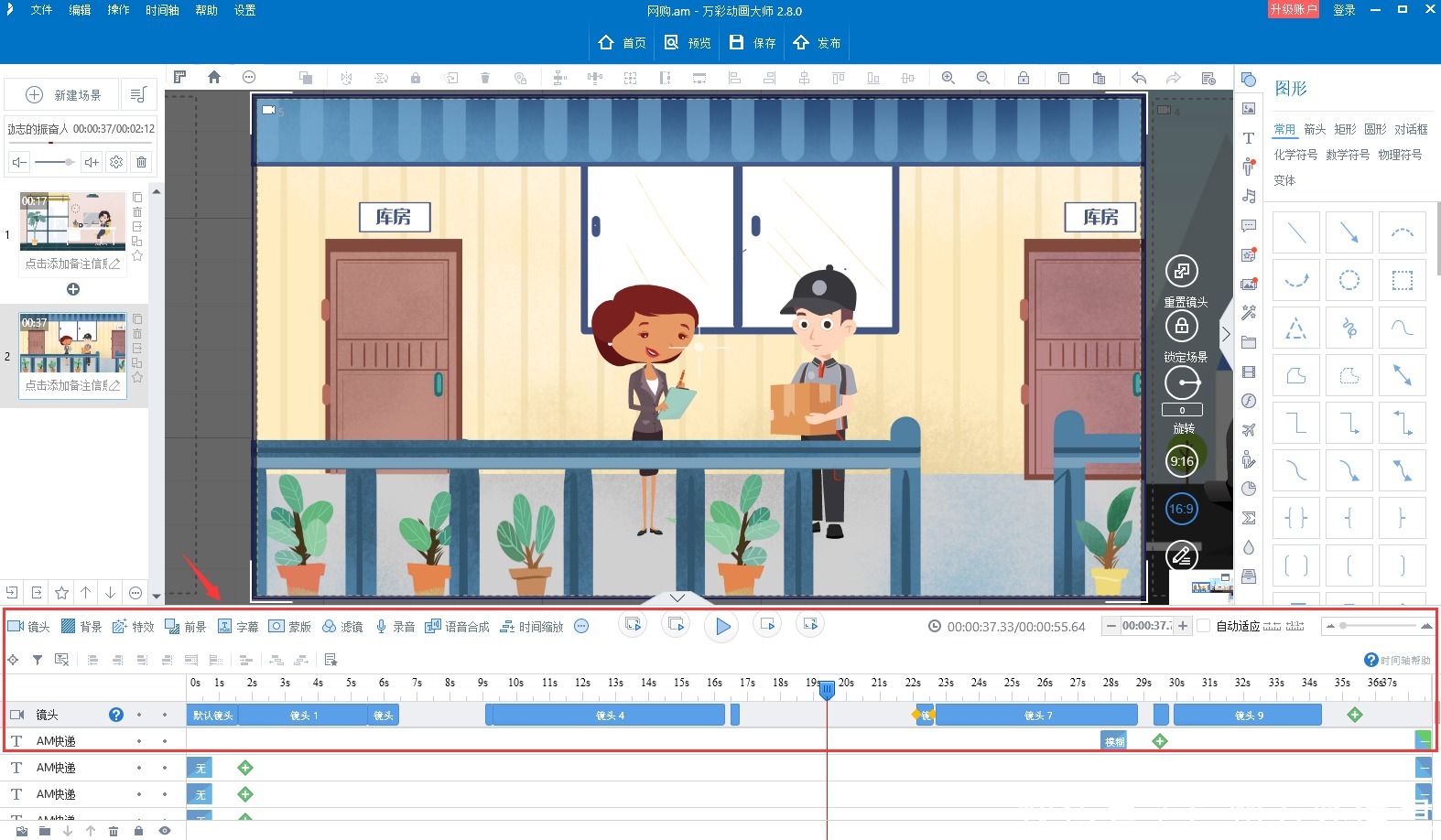
Task: Switch to the 箭头 shapes tab
Action: tap(1315, 129)
